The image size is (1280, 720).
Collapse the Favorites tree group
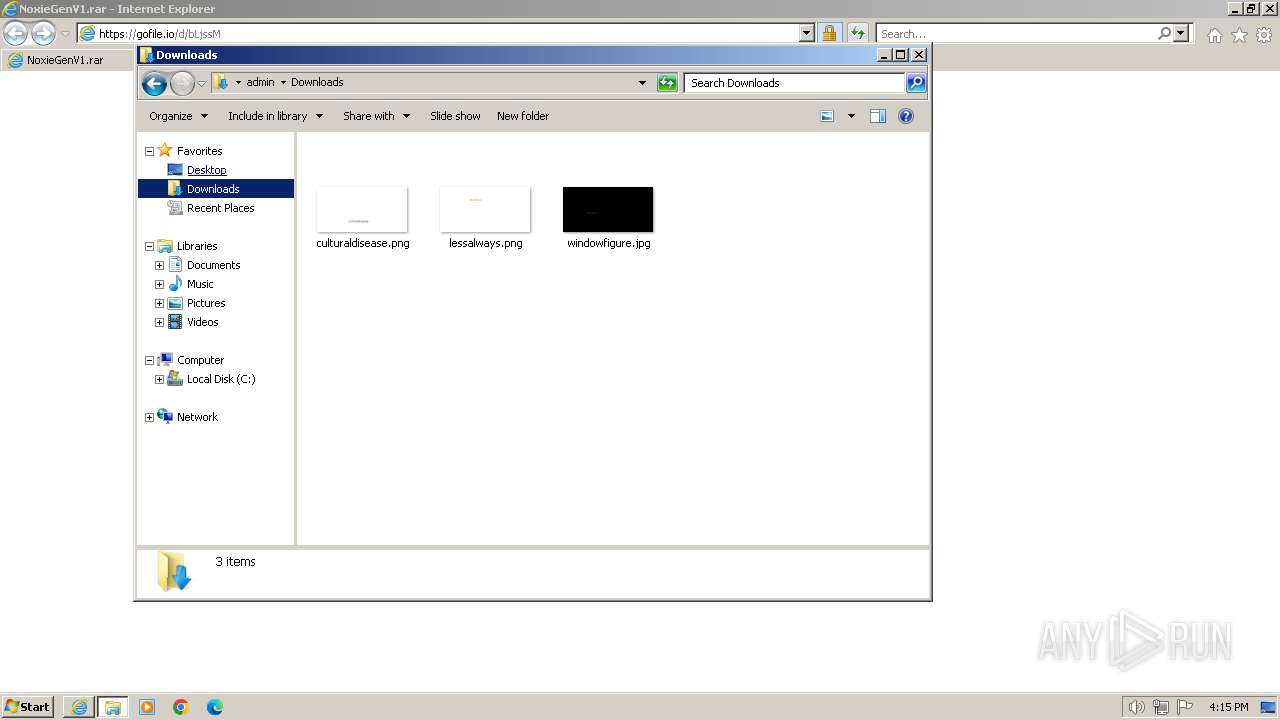(x=149, y=151)
